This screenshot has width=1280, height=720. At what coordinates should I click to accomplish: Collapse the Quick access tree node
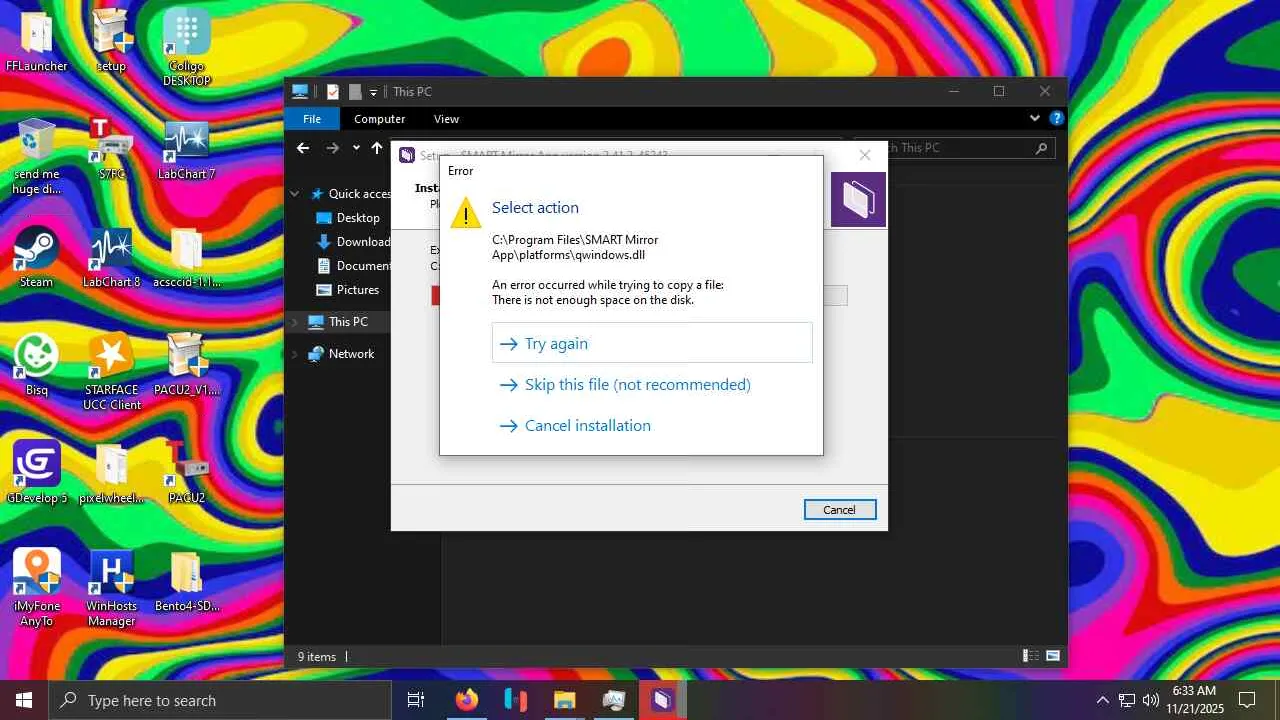click(x=295, y=194)
